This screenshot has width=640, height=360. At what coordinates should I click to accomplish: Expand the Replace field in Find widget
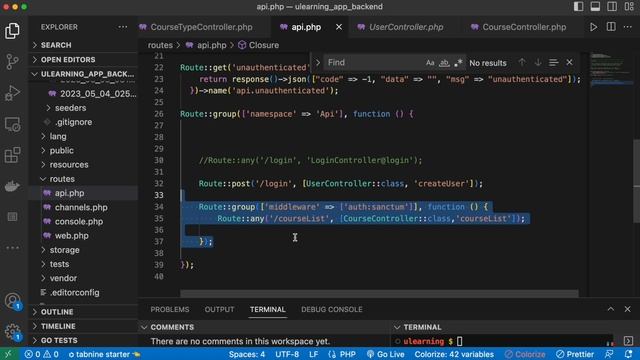coord(318,63)
